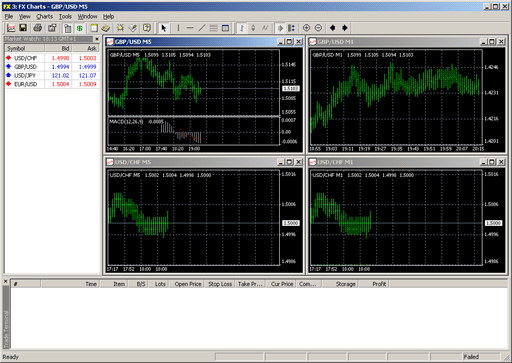Toggle chart shift button in toolbar

(x=291, y=28)
